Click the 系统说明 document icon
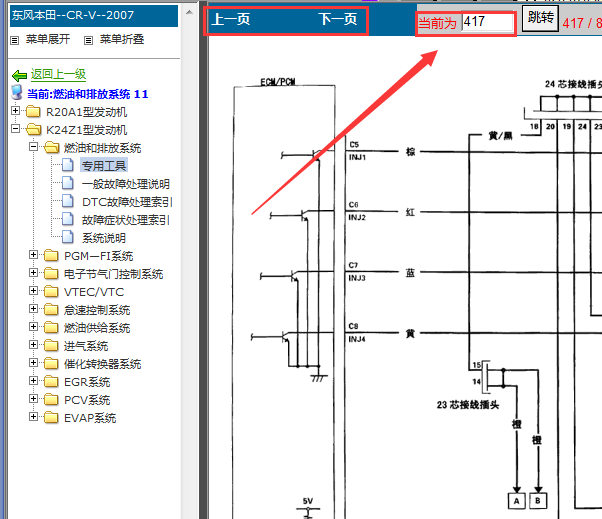The height and width of the screenshot is (519, 602). pyautogui.click(x=68, y=237)
